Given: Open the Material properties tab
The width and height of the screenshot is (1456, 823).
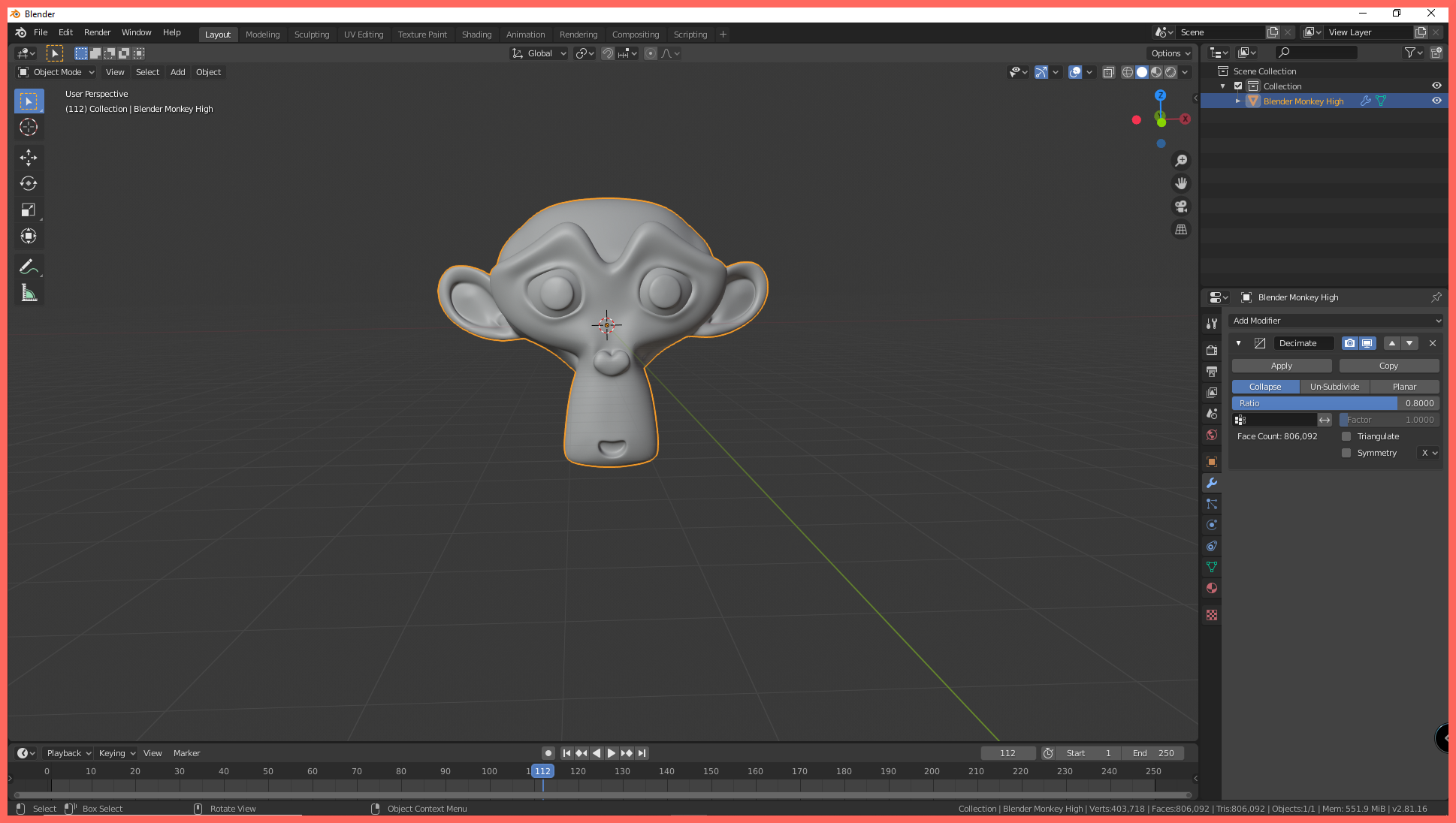Looking at the screenshot, I should [1211, 588].
